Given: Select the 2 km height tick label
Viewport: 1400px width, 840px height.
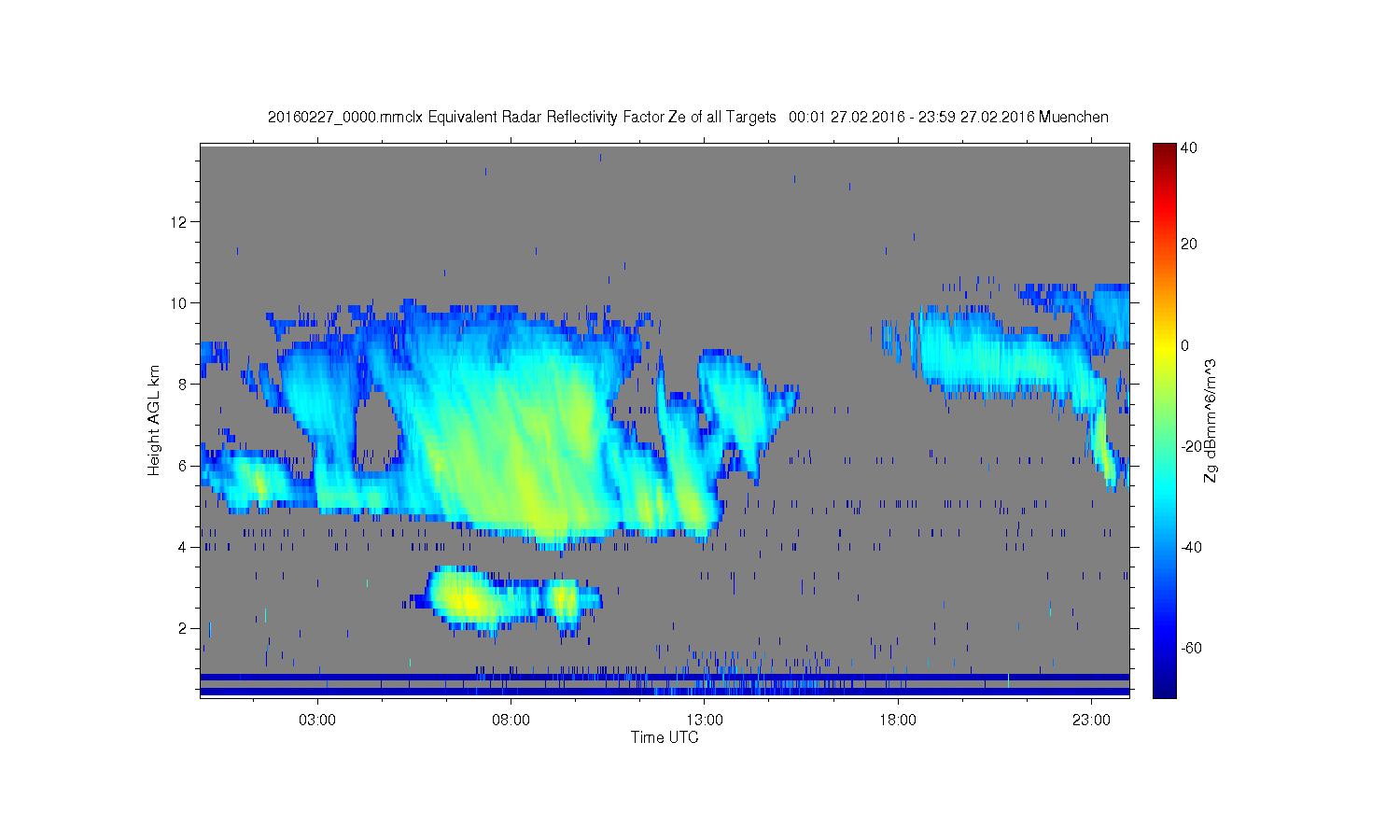Looking at the screenshot, I should [184, 628].
